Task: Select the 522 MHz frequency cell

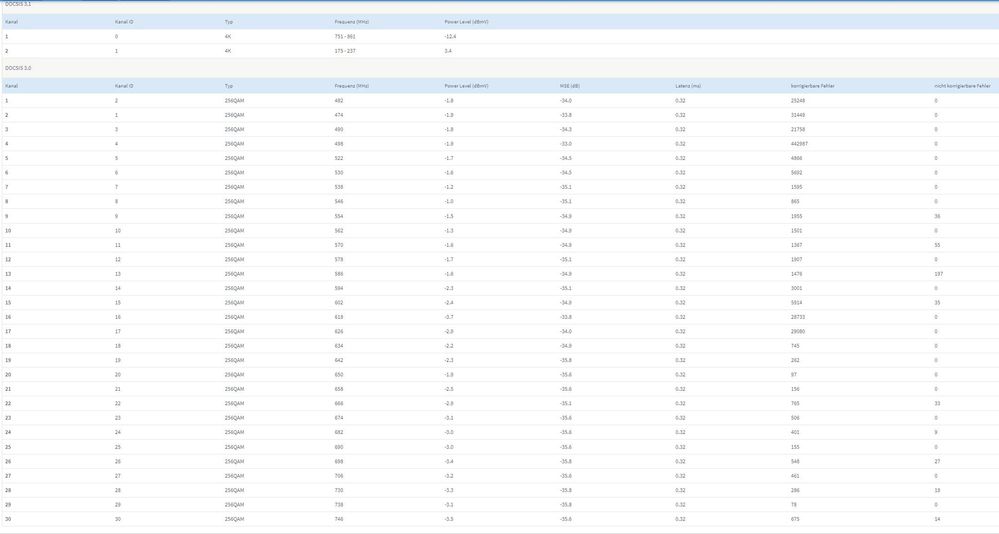Action: pos(339,158)
